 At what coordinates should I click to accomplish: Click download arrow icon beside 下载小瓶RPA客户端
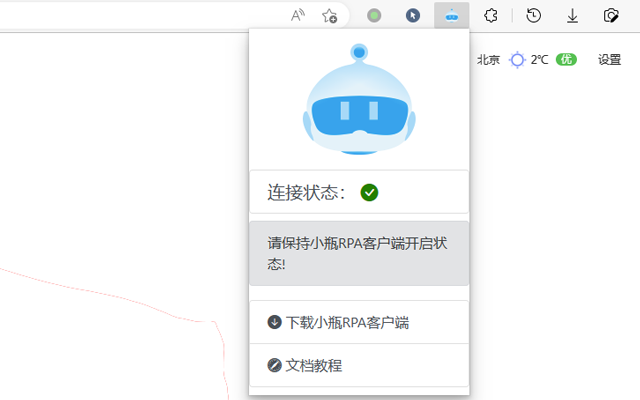pyautogui.click(x=274, y=322)
